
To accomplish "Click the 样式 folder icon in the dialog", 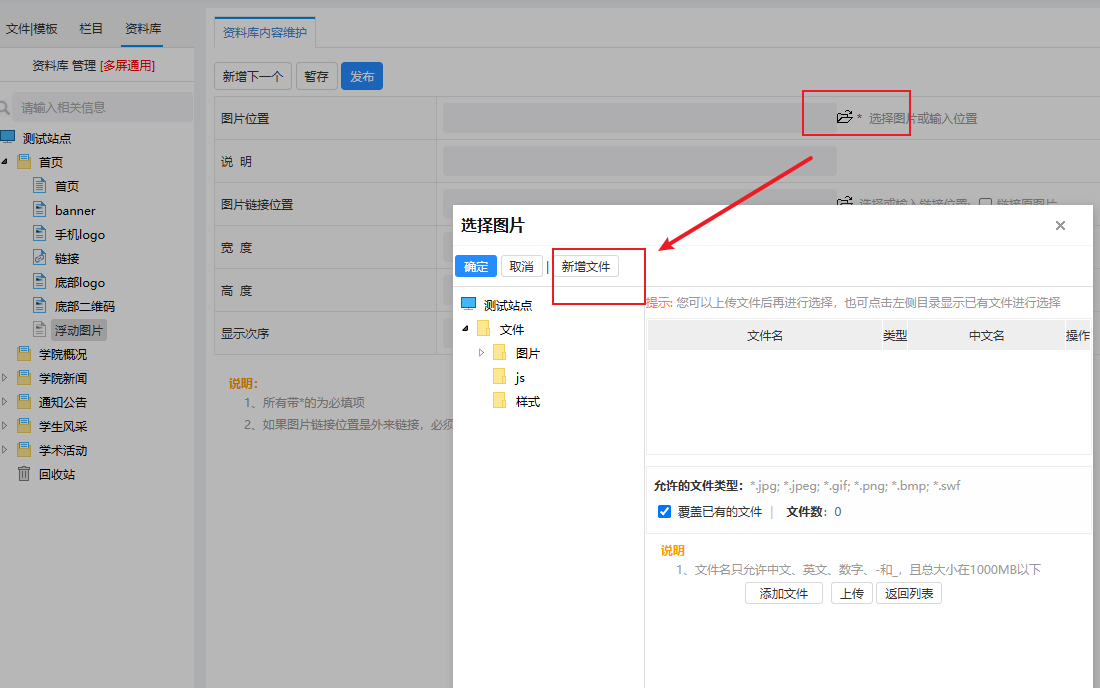I will [499, 400].
